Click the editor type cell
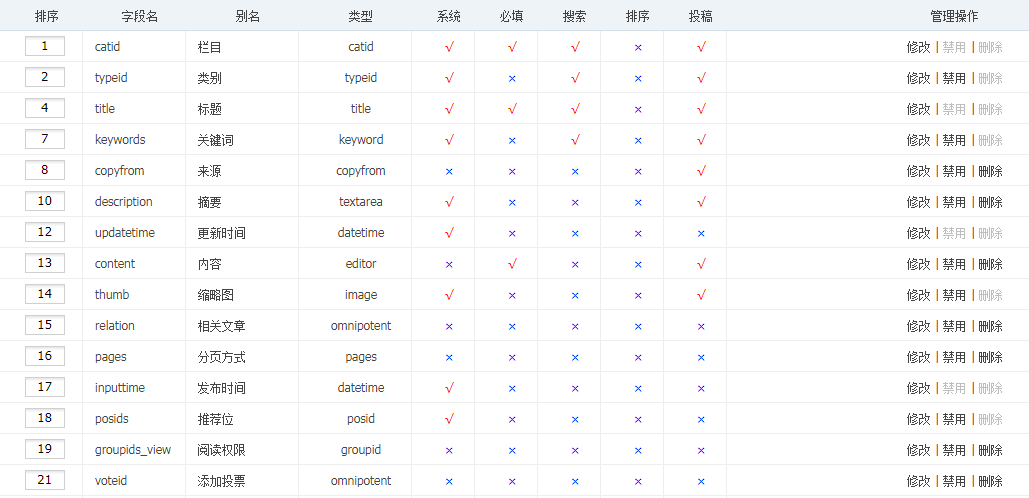This screenshot has height=498, width=1029. [361, 264]
